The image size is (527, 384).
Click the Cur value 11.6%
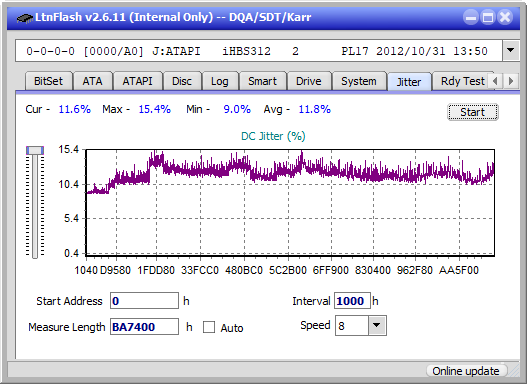[75, 109]
